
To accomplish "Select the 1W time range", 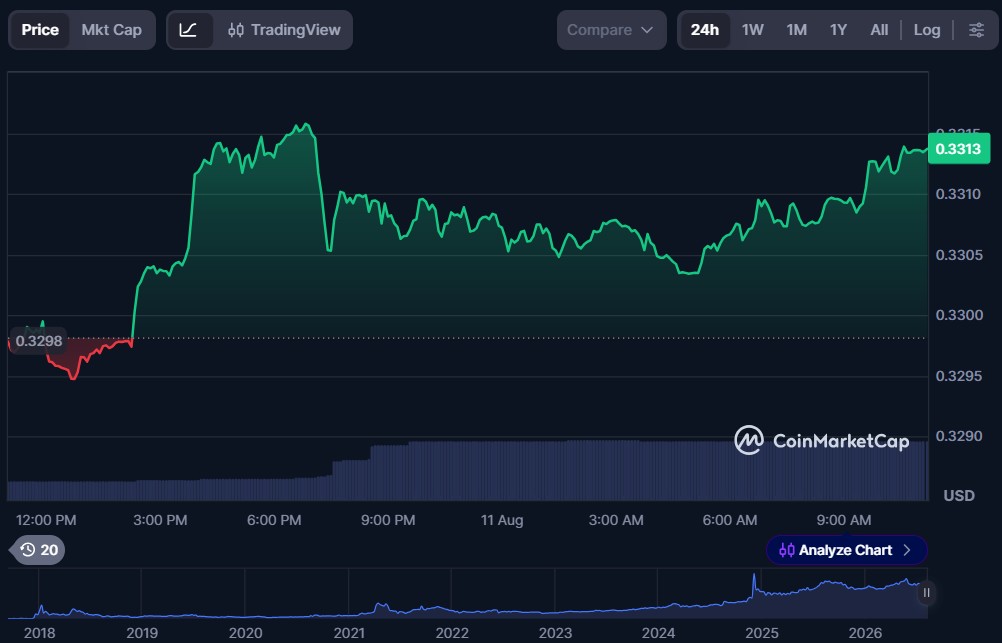I will [752, 30].
